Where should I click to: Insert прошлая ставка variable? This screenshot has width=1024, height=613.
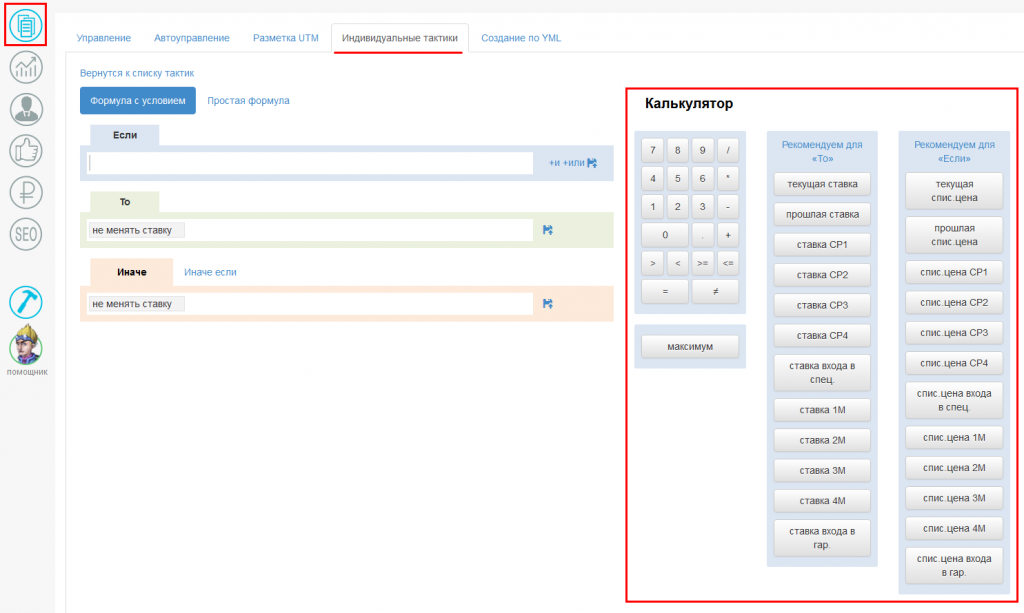pos(822,214)
